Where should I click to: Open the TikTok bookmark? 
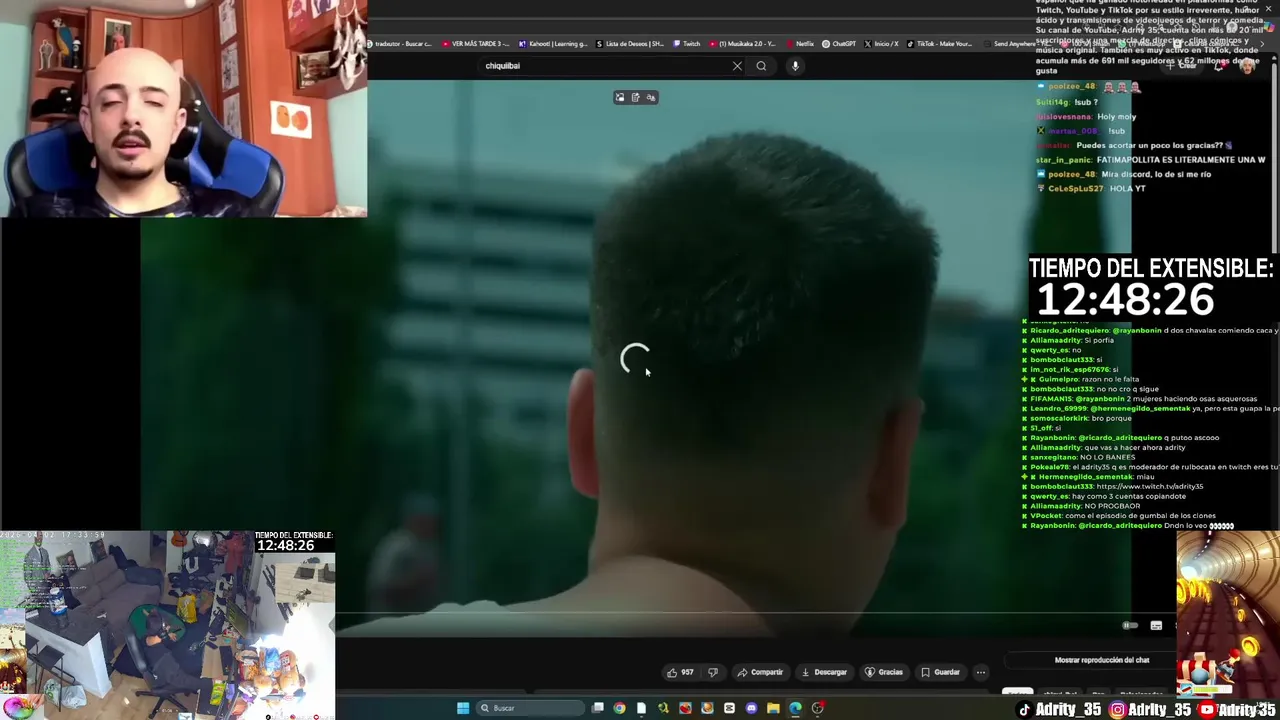pyautogui.click(x=940, y=44)
